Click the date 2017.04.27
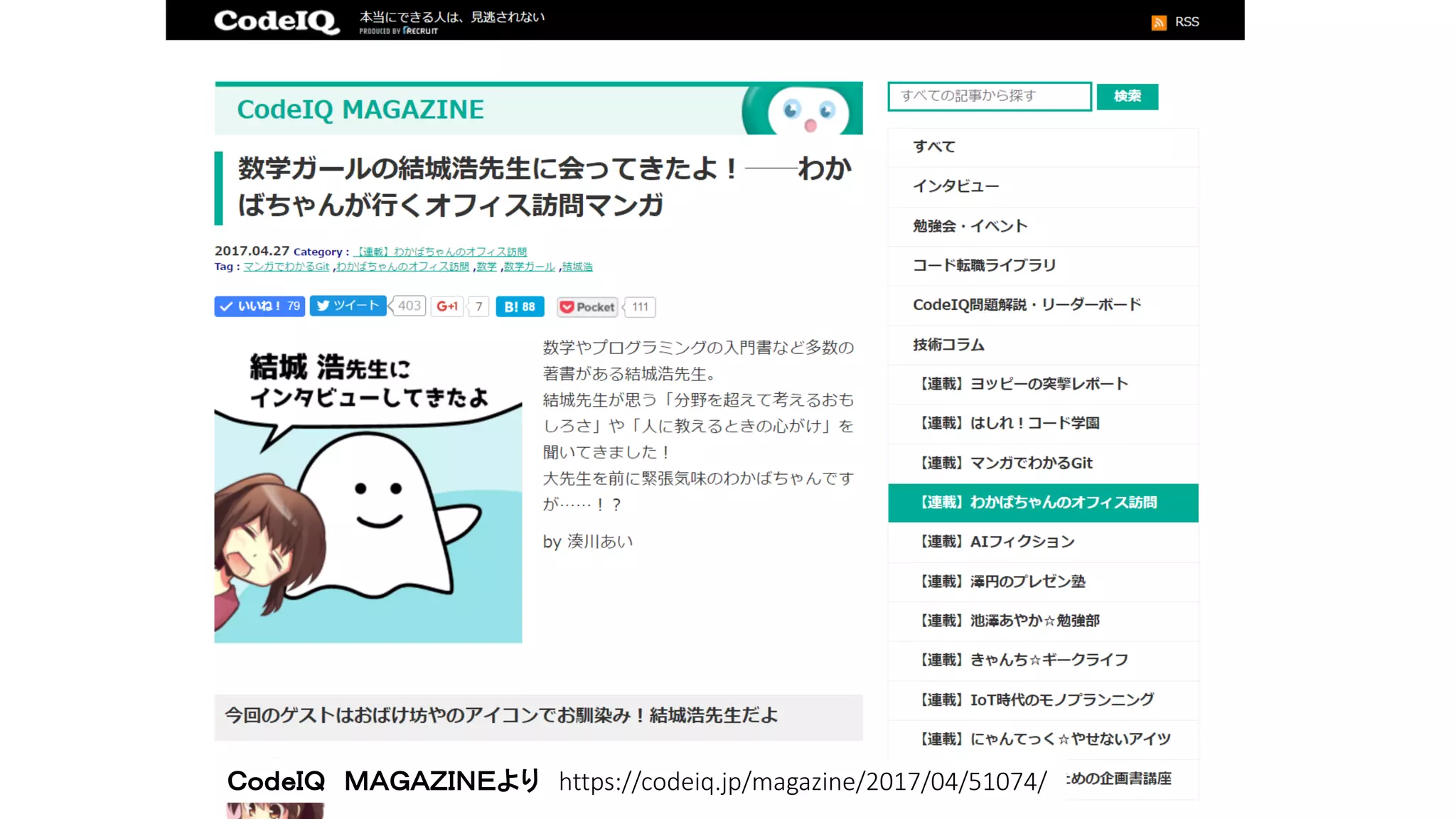This screenshot has width=1456, height=819. pos(252,251)
